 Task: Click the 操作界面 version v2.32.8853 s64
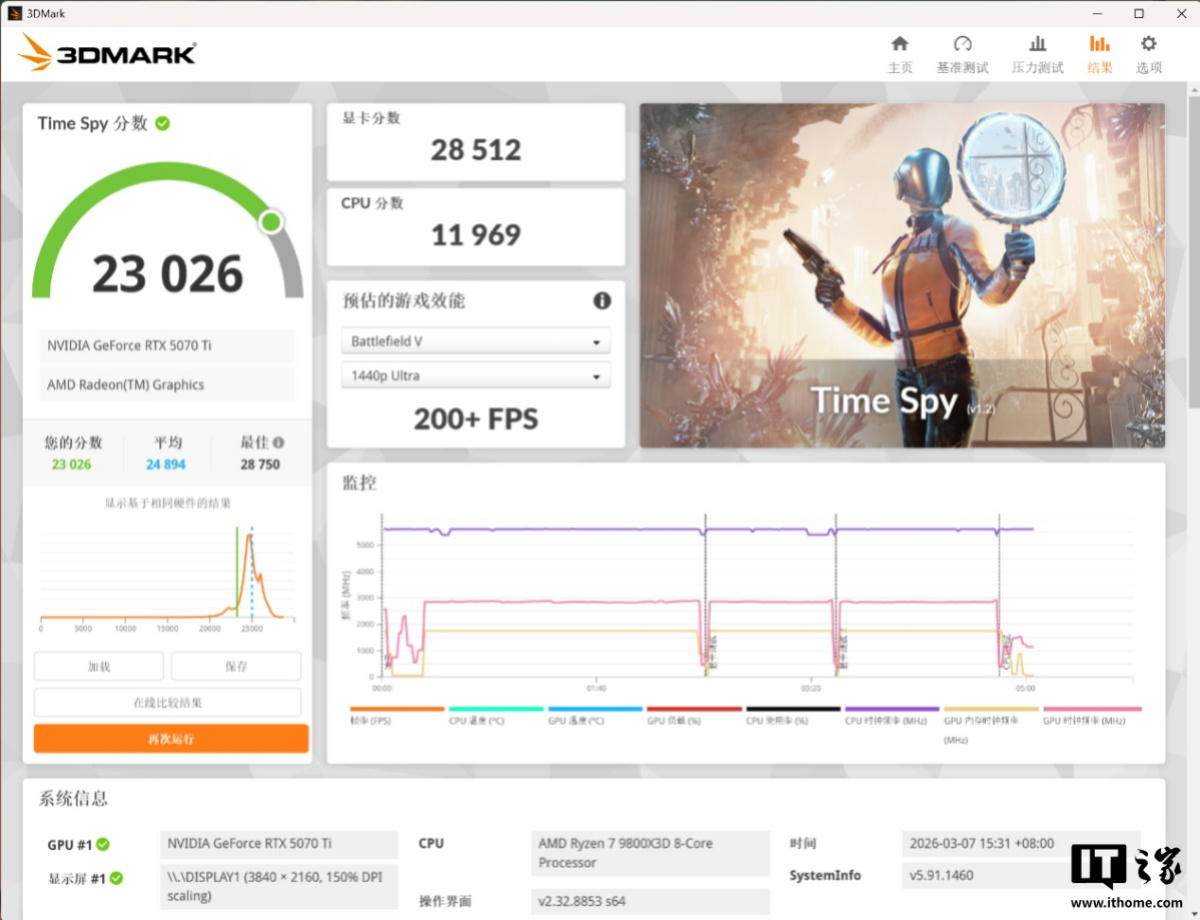[650, 901]
